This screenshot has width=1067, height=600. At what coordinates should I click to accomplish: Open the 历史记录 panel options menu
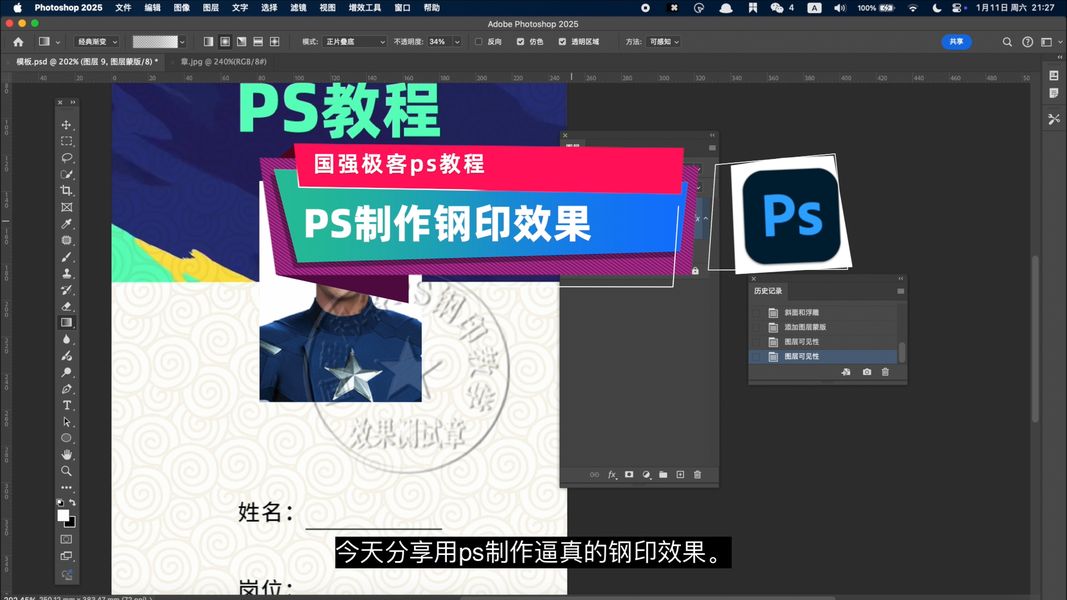click(x=900, y=291)
